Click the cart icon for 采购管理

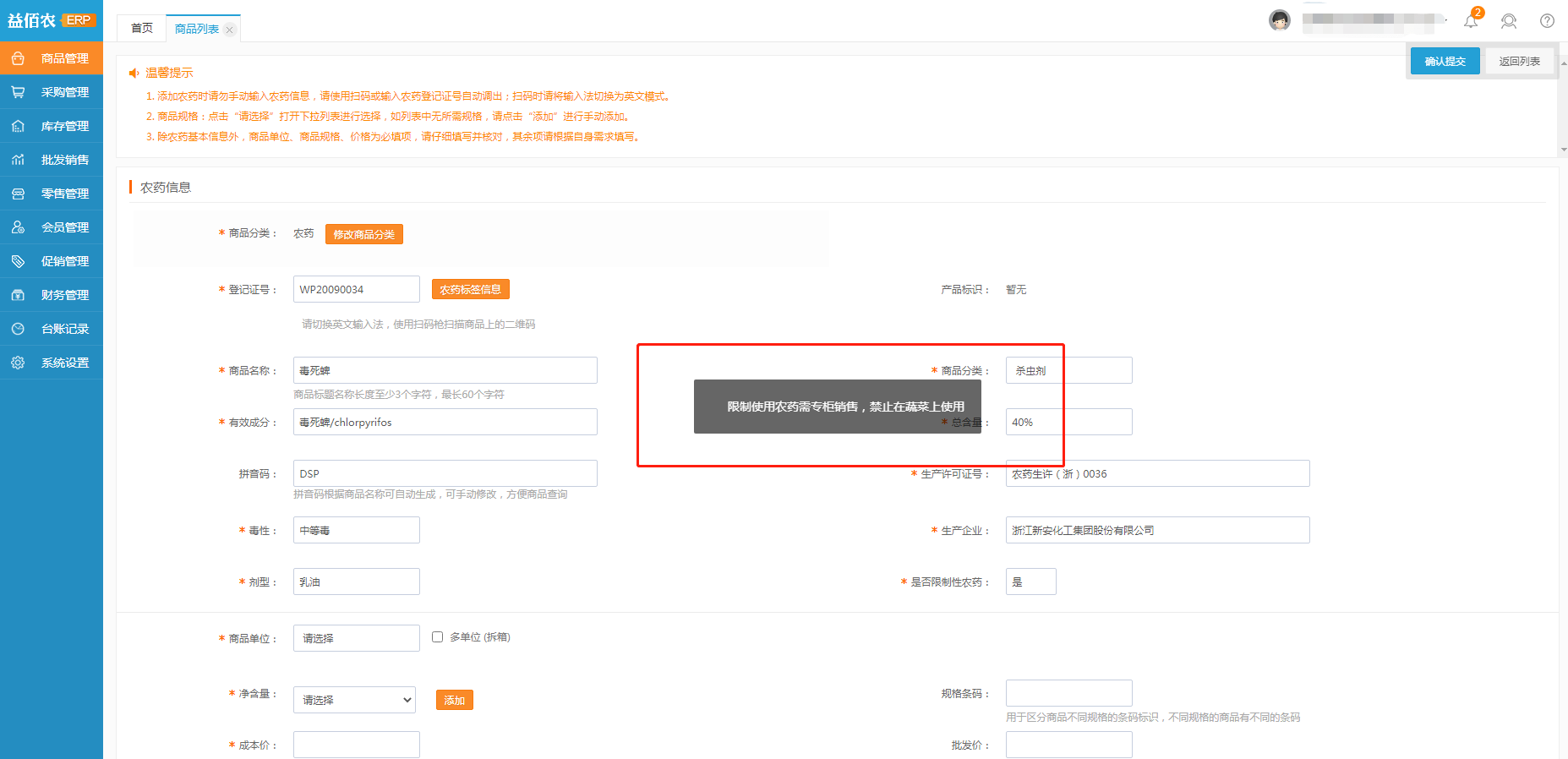18,92
